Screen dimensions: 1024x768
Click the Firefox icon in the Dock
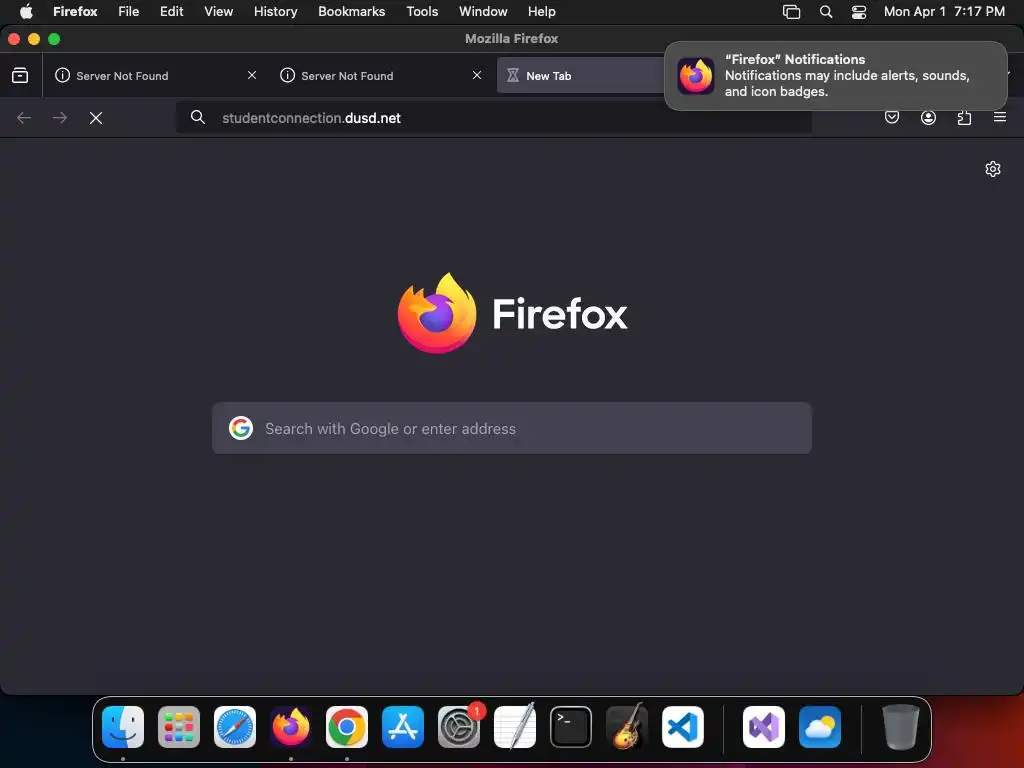(291, 727)
